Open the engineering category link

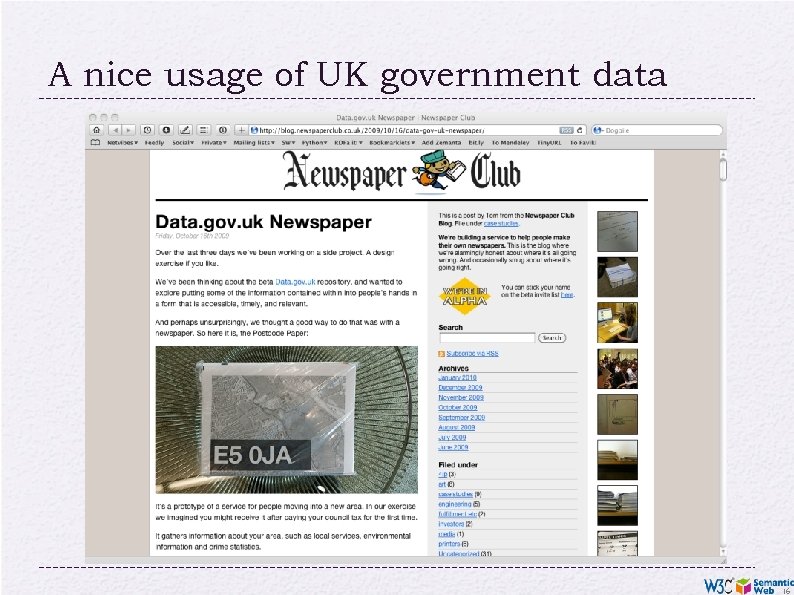click(455, 504)
